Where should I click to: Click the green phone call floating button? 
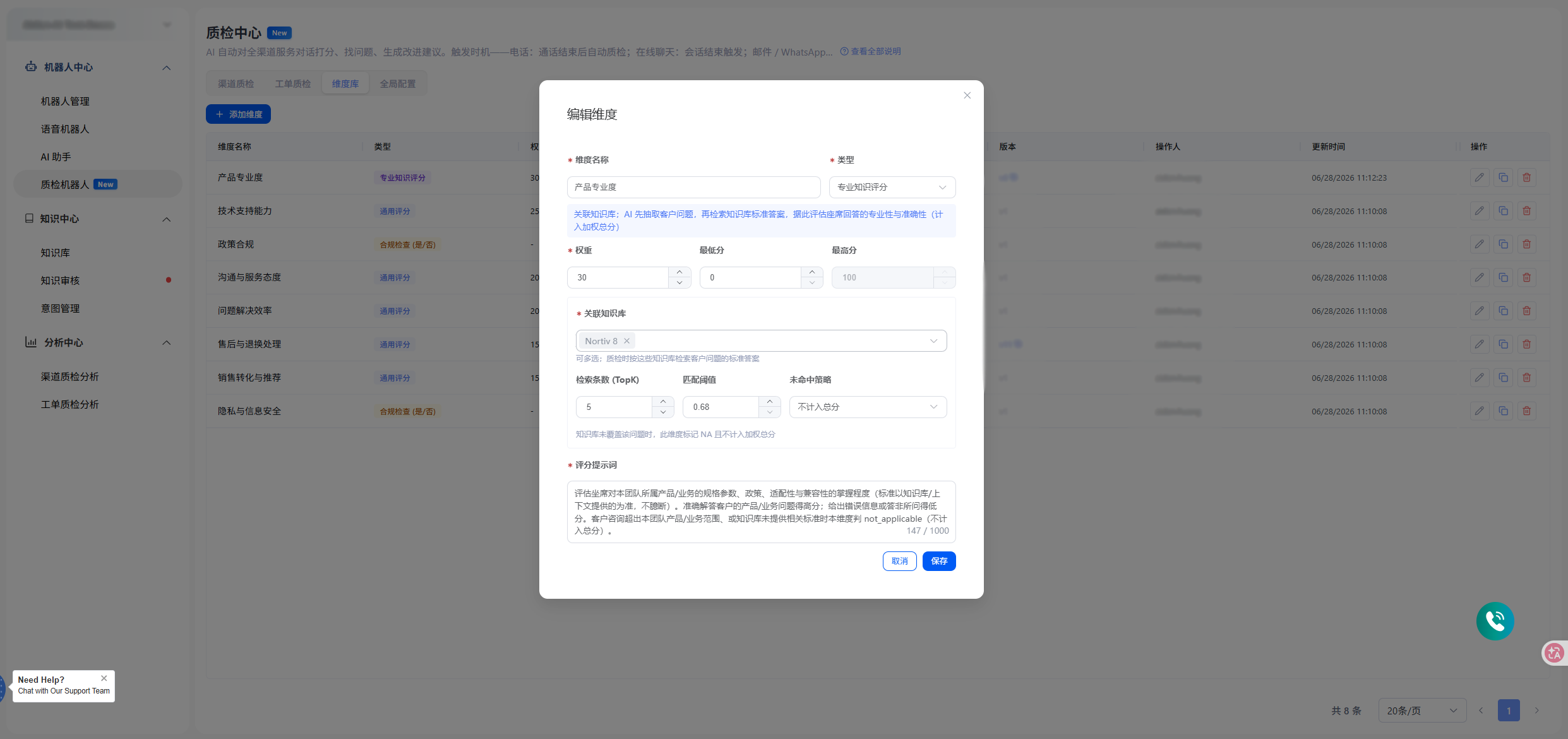(1495, 621)
